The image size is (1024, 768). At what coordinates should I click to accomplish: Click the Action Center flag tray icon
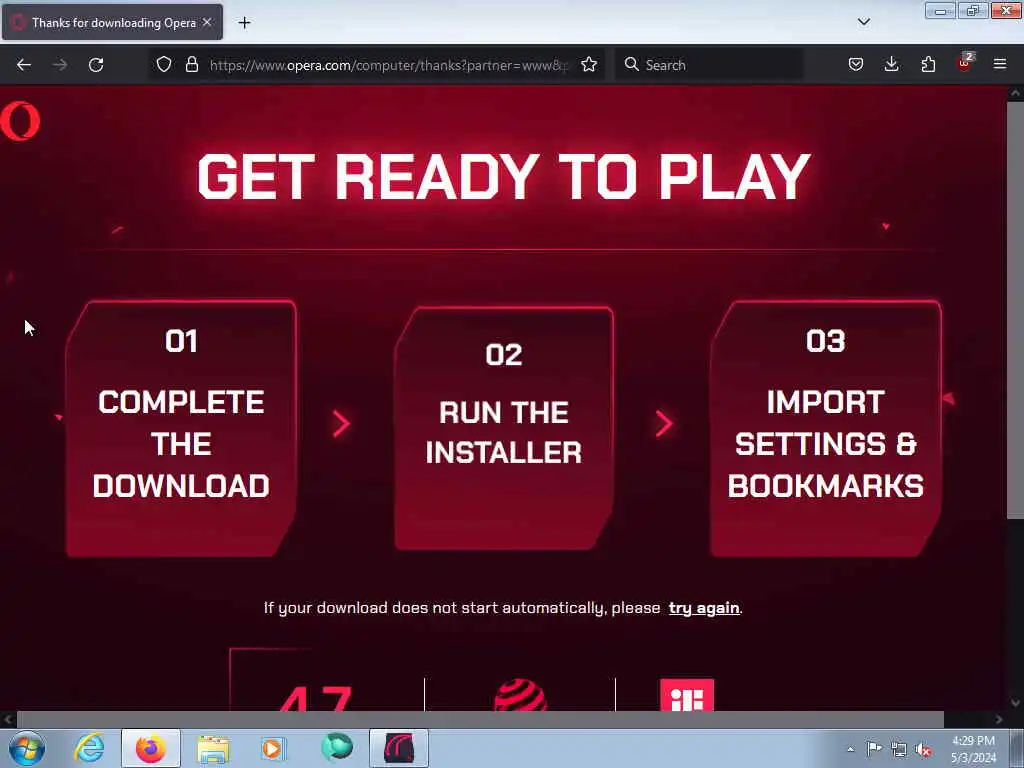(x=874, y=748)
